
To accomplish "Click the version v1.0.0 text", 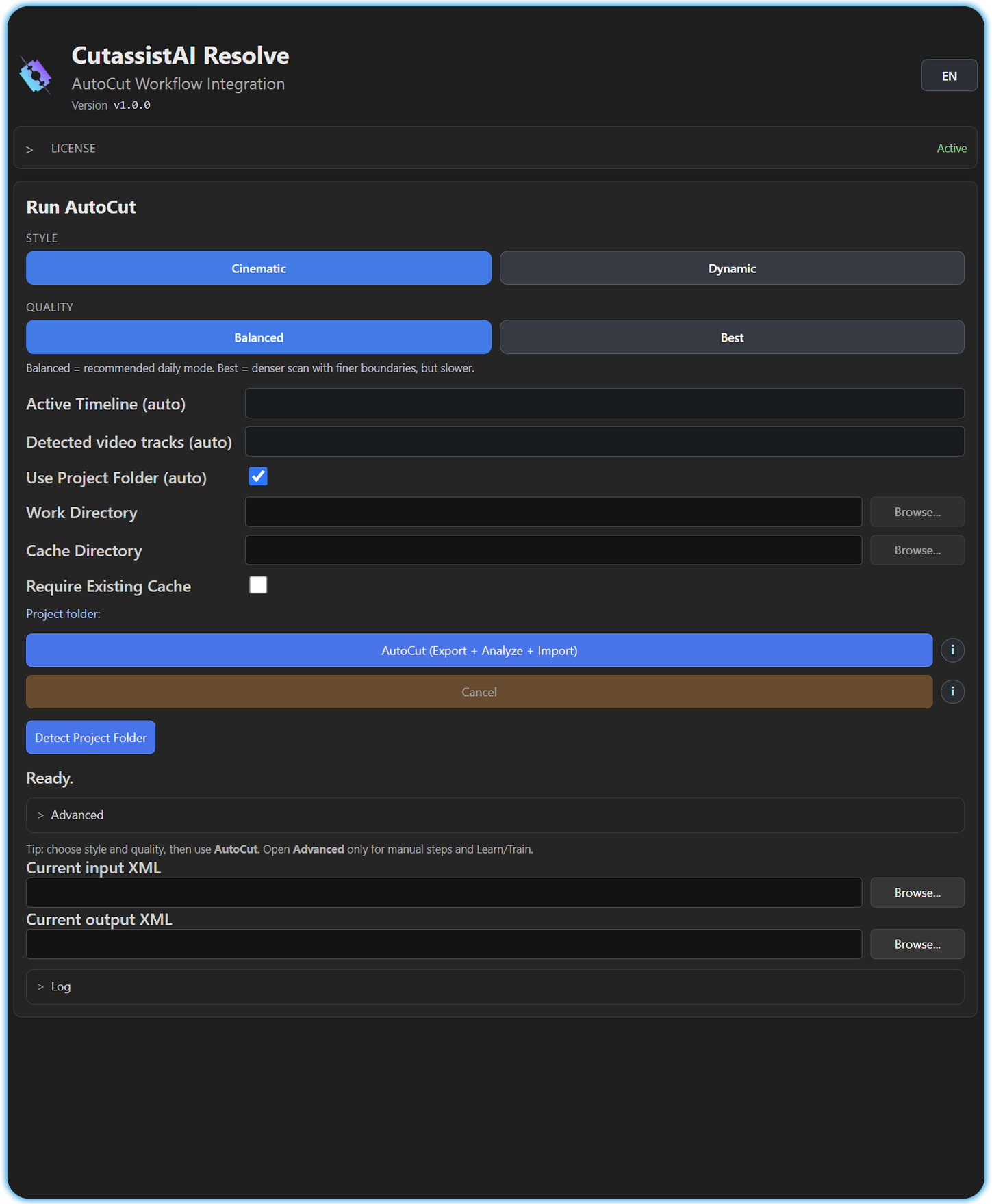I will point(132,105).
